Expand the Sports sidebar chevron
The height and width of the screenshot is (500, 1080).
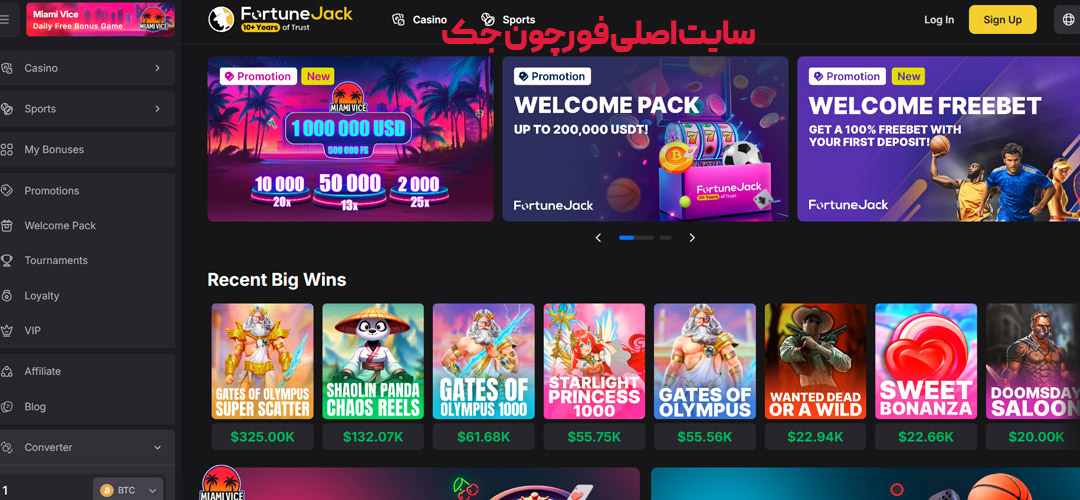click(x=157, y=109)
